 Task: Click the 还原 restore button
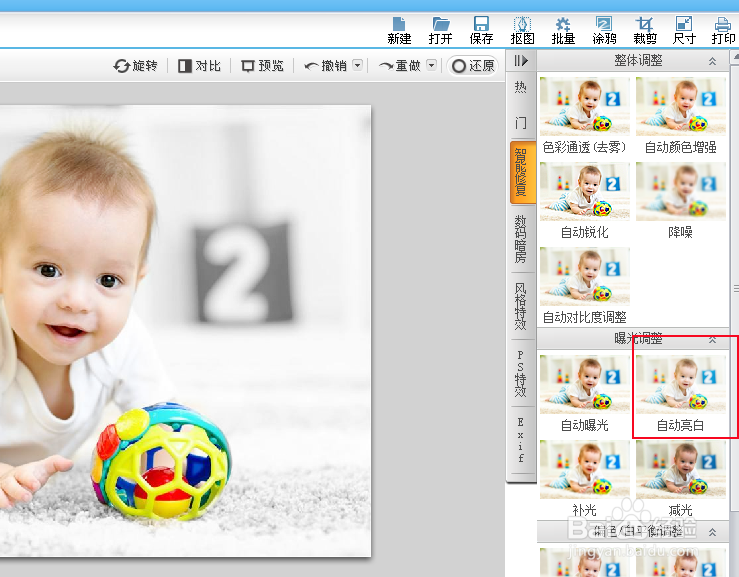473,66
